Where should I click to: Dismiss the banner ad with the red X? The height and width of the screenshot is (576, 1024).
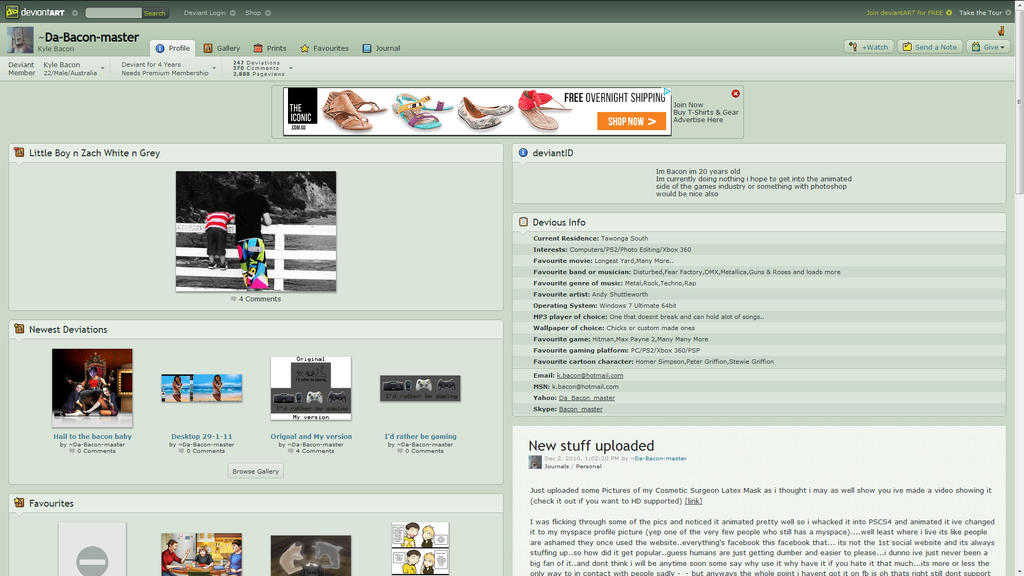tap(735, 92)
